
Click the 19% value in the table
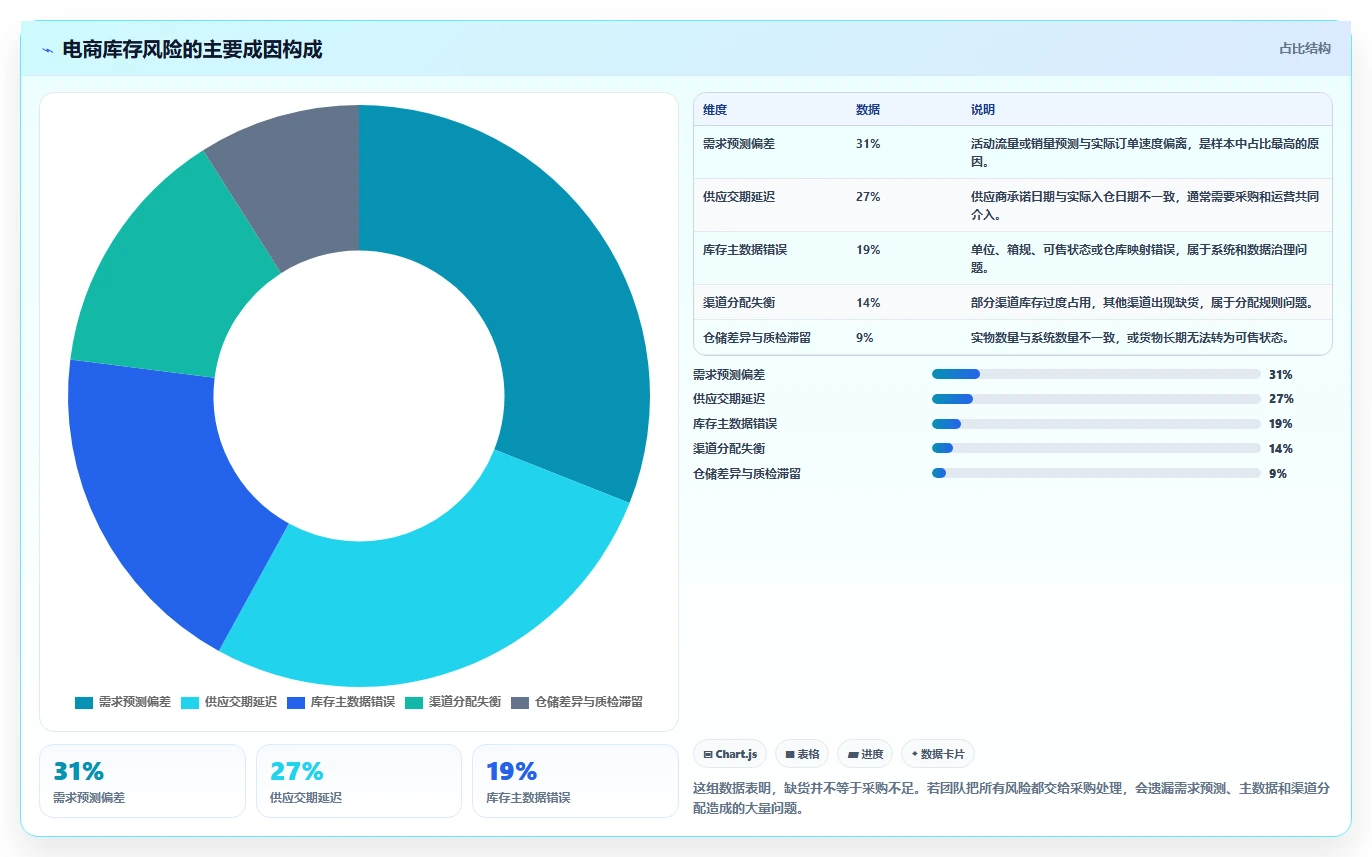pyautogui.click(x=868, y=250)
